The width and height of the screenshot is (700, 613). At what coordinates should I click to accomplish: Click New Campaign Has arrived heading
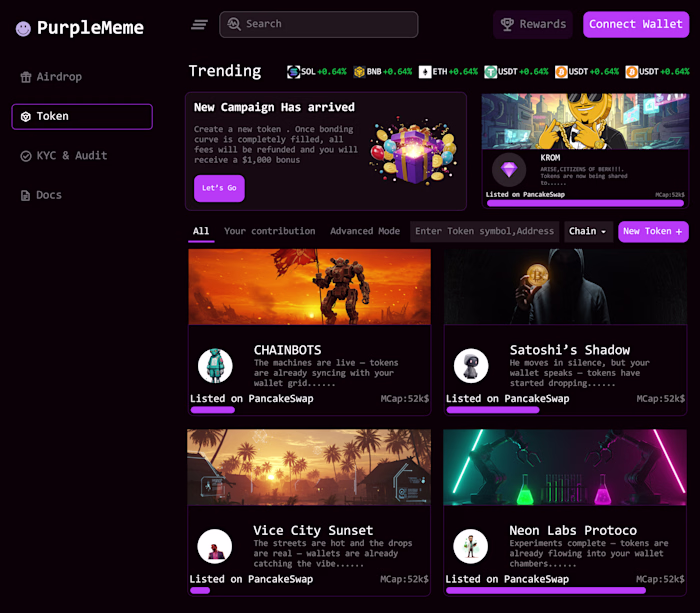(274, 107)
